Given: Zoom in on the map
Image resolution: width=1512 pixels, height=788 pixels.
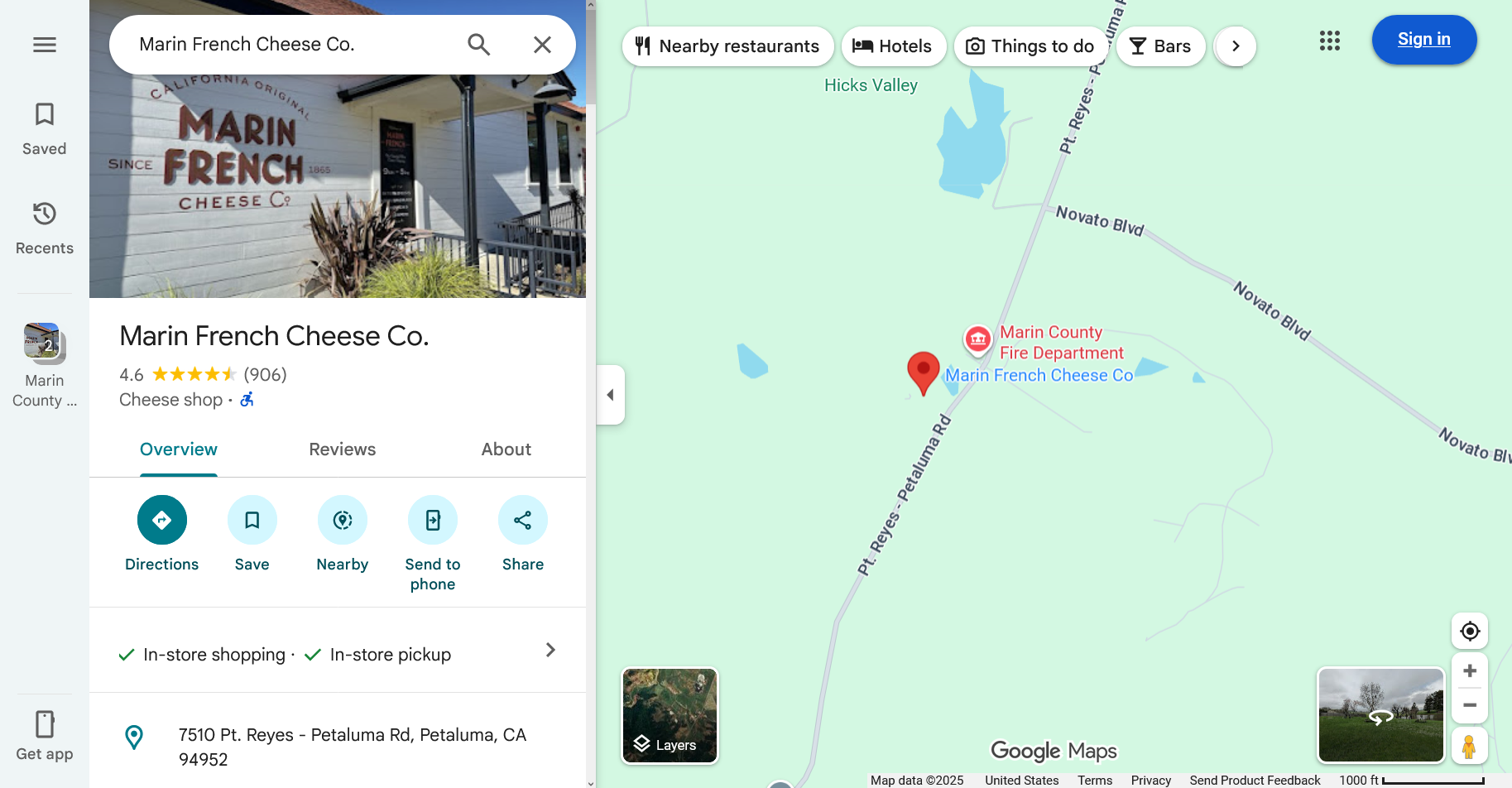Looking at the screenshot, I should (x=1470, y=671).
